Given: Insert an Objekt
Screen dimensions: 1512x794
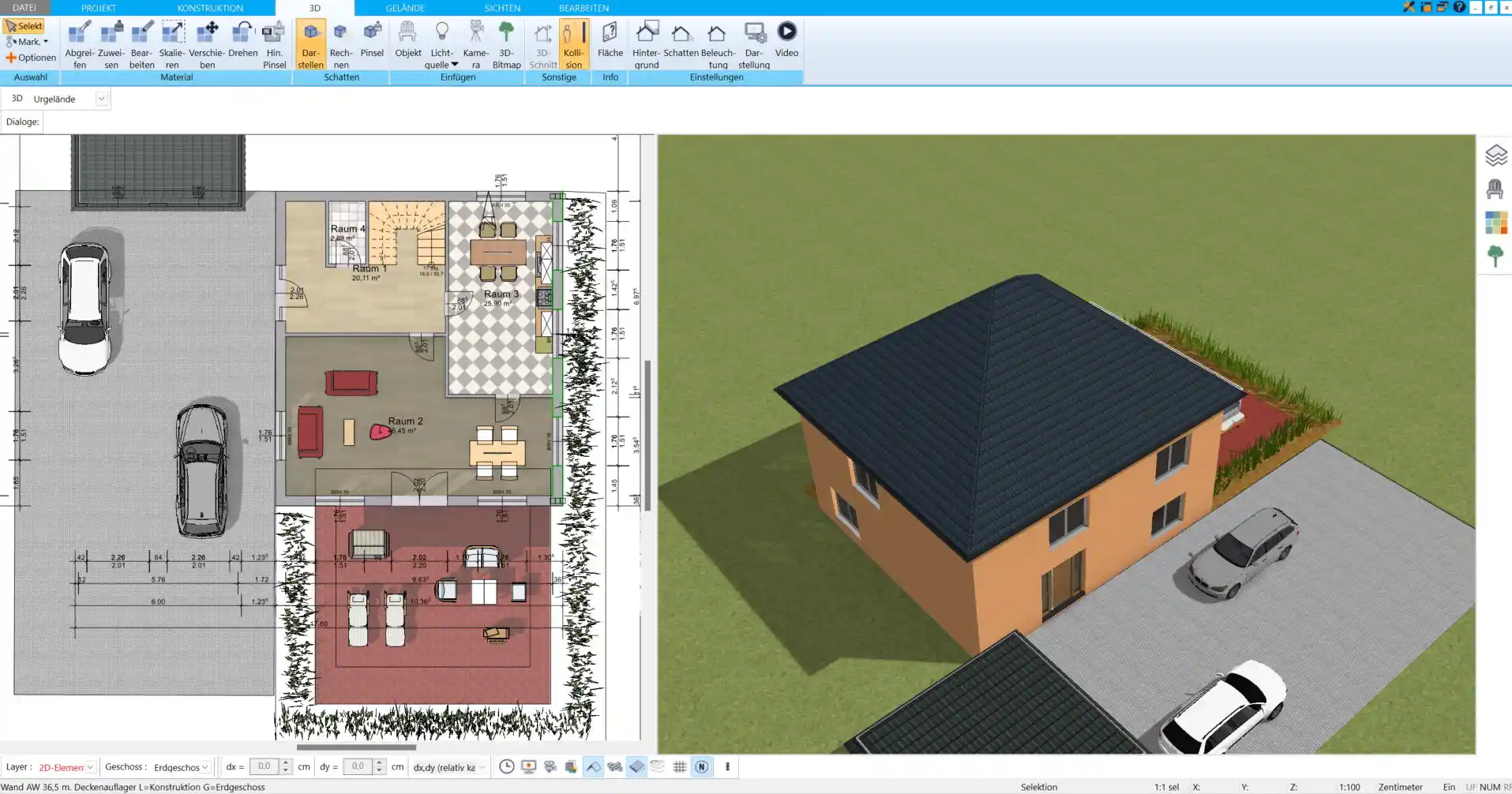Looking at the screenshot, I should 408,39.
